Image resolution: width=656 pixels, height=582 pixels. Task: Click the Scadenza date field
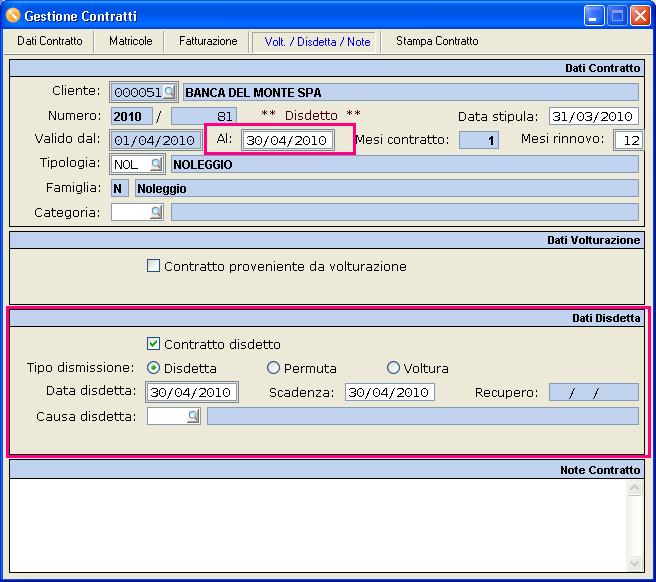[x=390, y=392]
